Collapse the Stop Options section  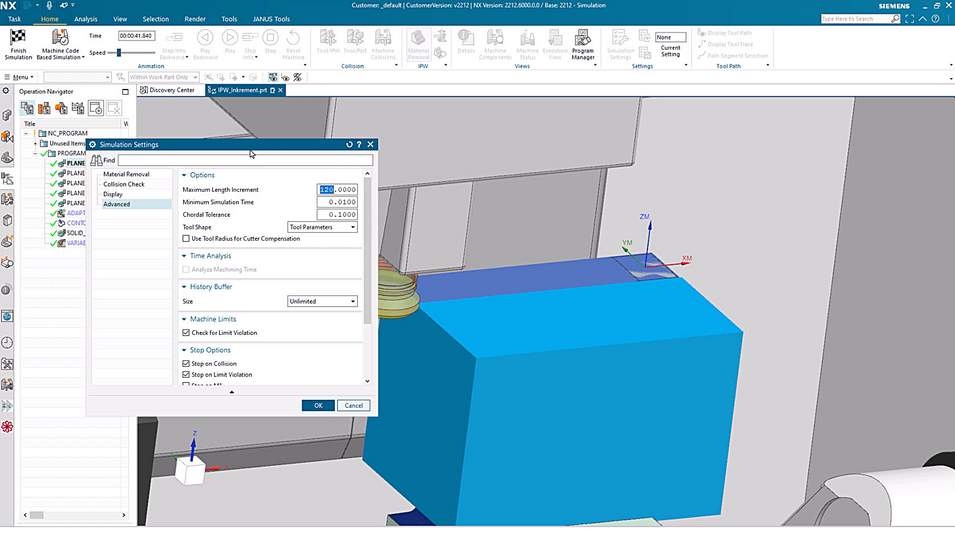click(x=184, y=350)
